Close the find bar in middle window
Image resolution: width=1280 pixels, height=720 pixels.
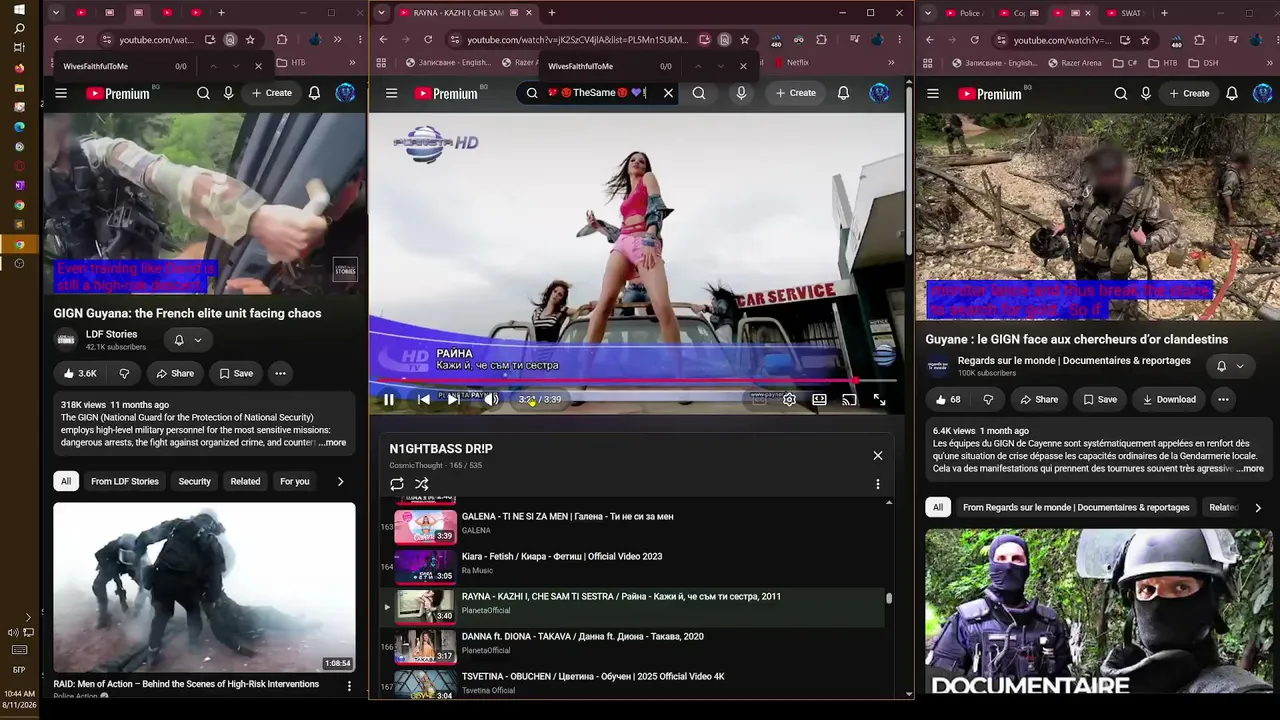743,66
